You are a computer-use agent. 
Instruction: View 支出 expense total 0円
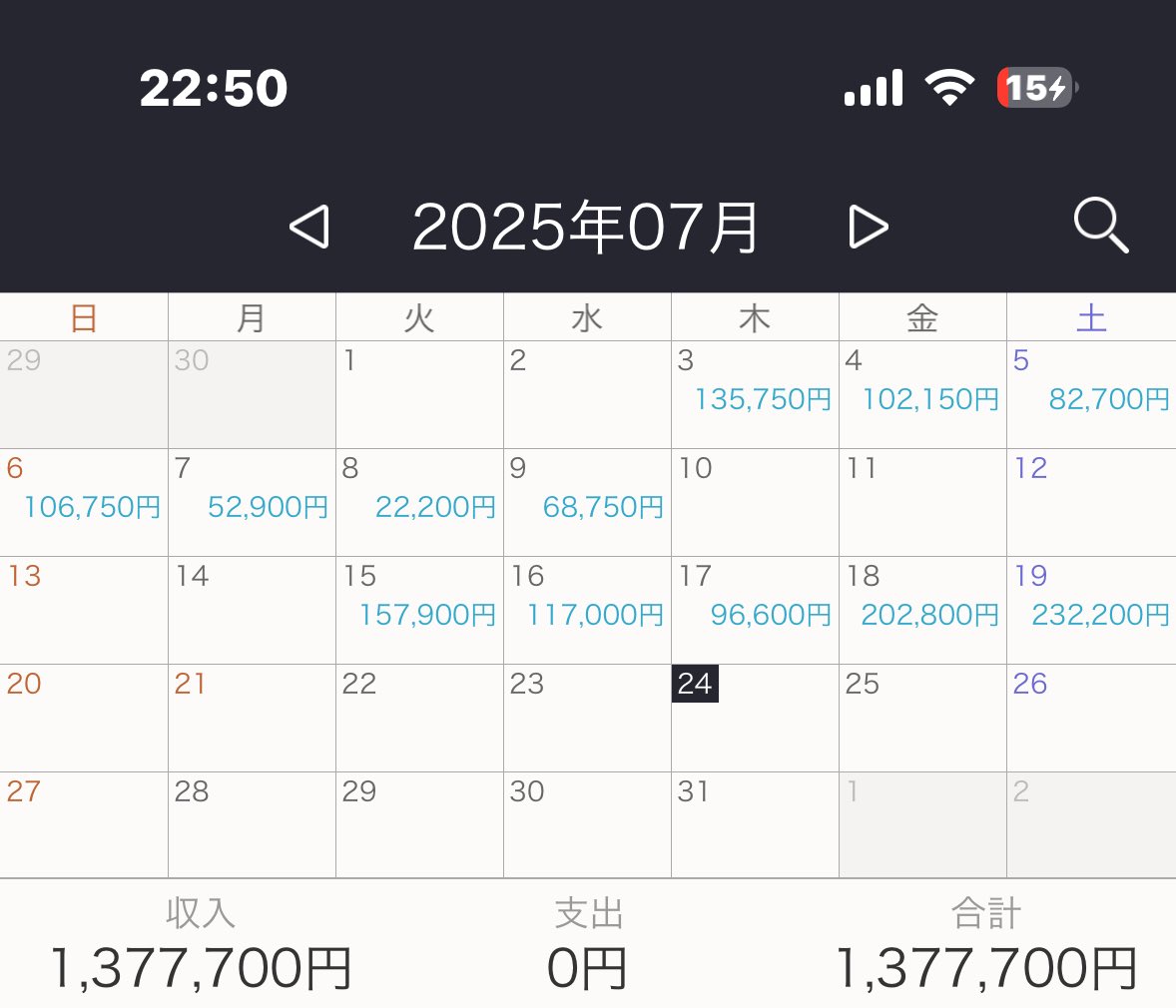587,945
